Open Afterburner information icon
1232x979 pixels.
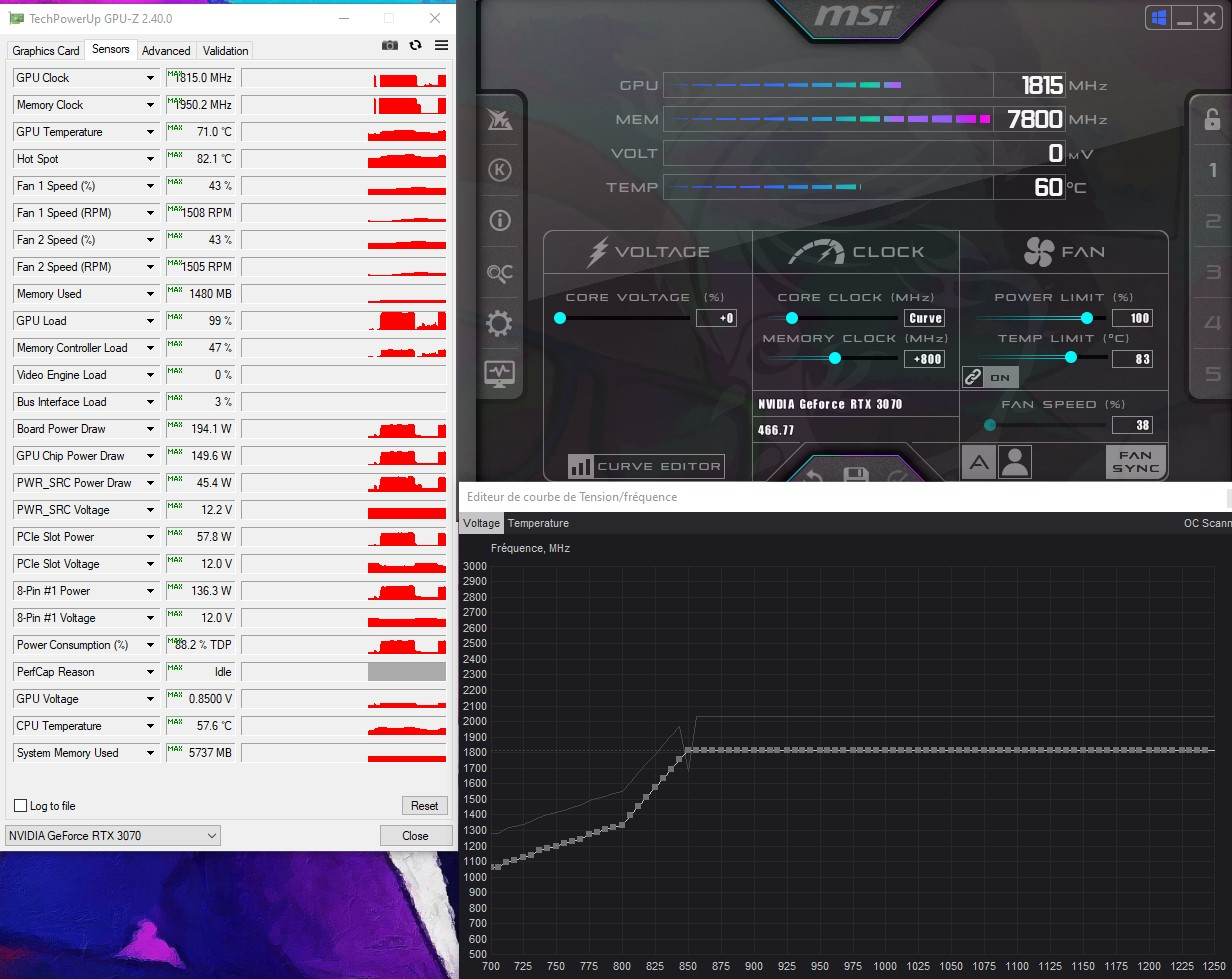tap(499, 221)
